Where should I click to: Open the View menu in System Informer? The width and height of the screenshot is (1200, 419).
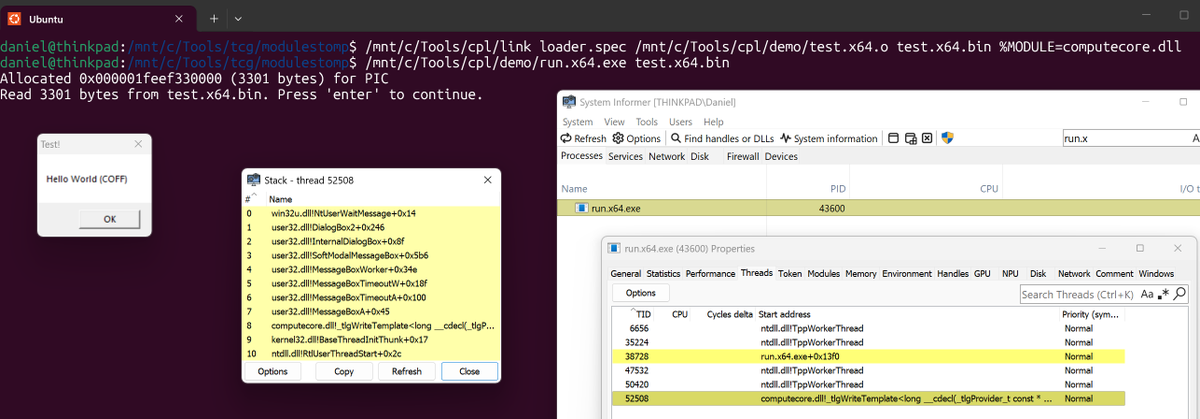[x=614, y=122]
